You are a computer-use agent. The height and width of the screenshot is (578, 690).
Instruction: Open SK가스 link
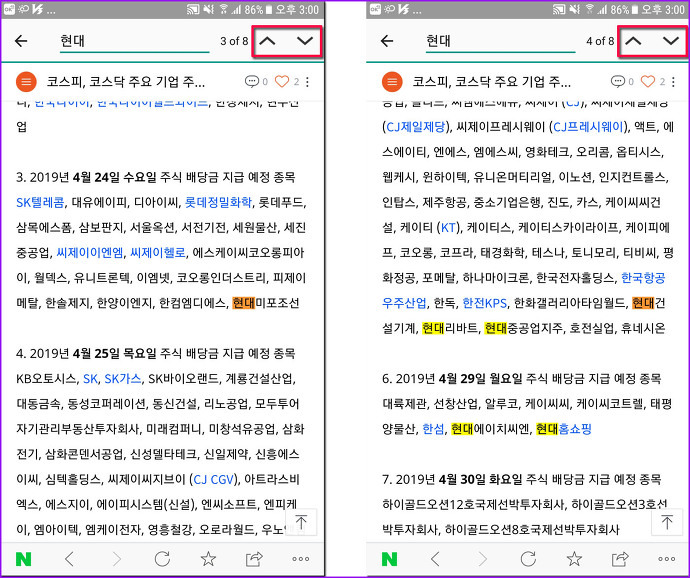pyautogui.click(x=123, y=379)
